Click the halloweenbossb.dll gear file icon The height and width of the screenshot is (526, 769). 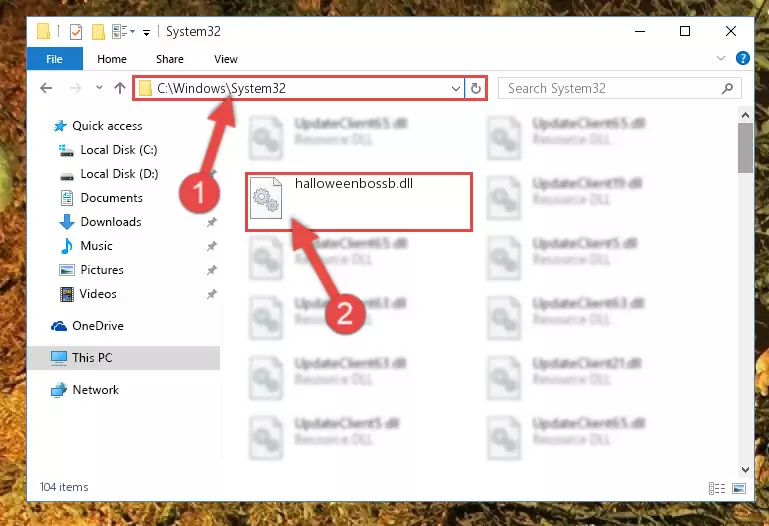pos(266,198)
